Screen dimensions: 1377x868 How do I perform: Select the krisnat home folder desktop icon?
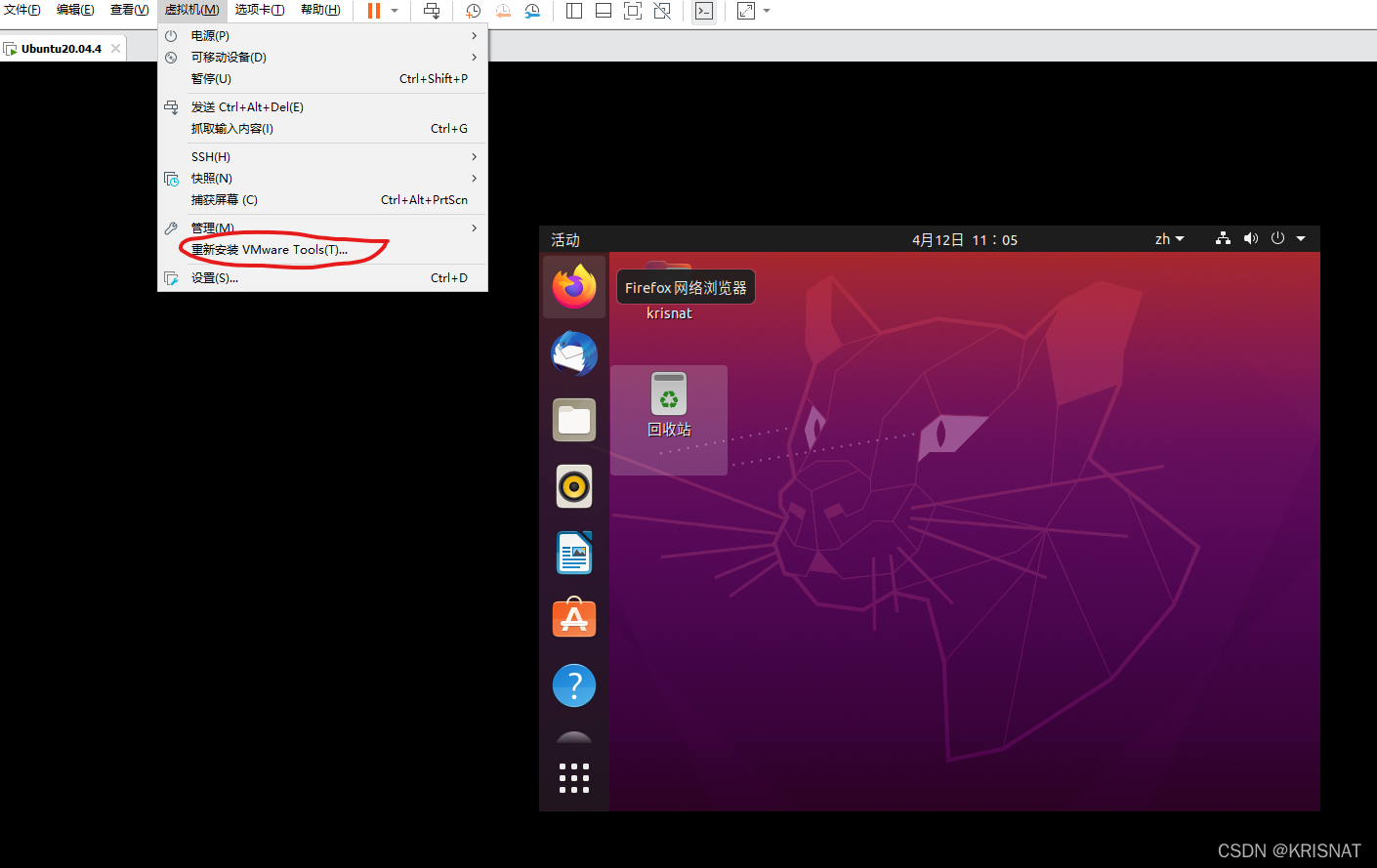[669, 291]
